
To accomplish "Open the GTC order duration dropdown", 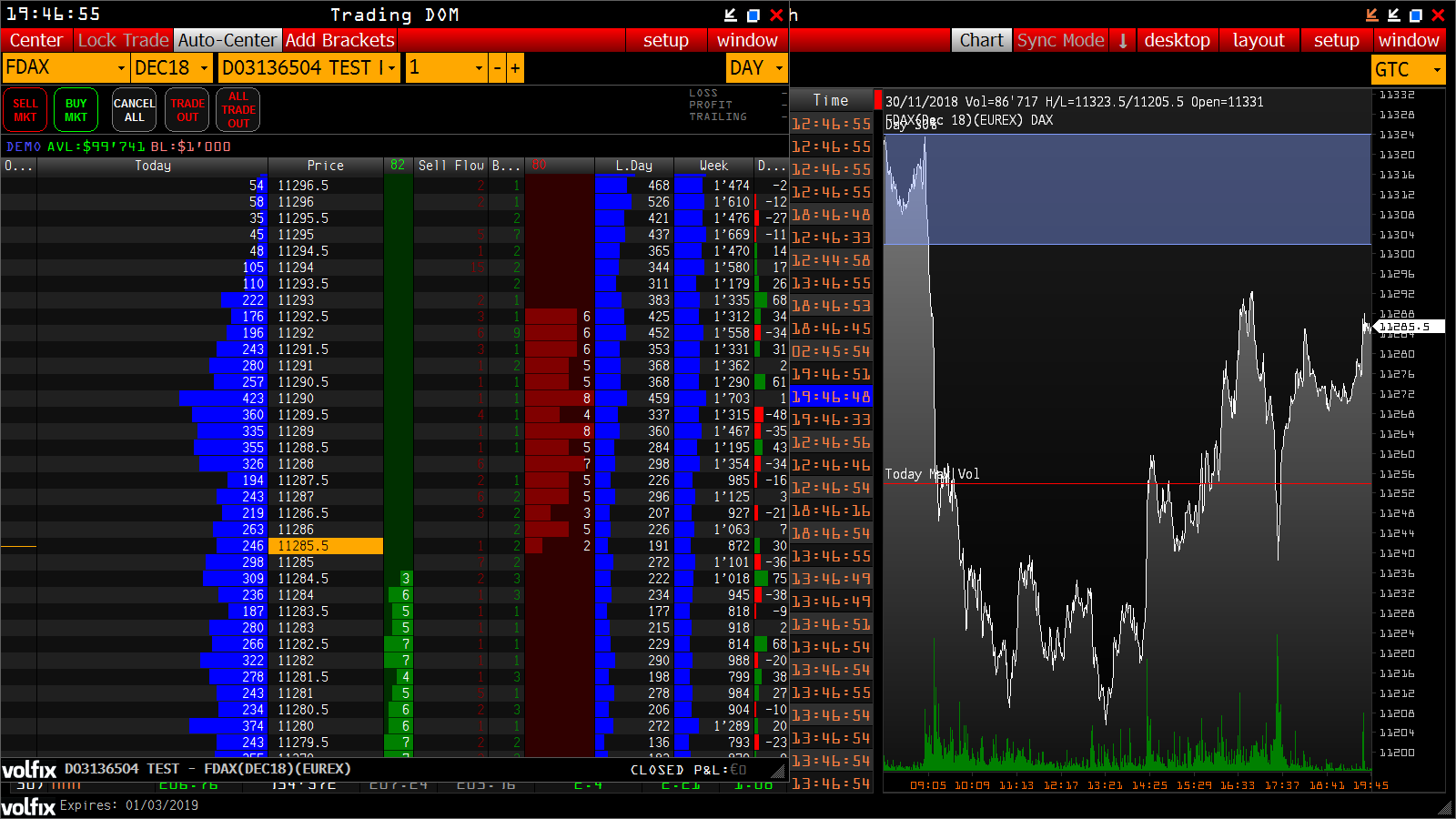I will (x=1436, y=68).
